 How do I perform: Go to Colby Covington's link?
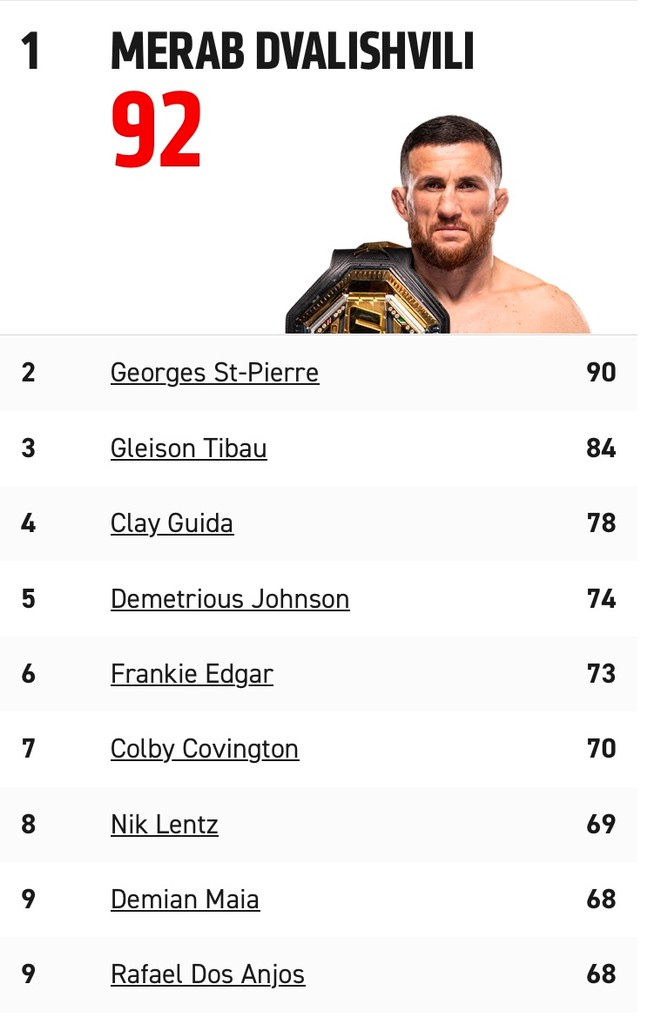pyautogui.click(x=204, y=749)
